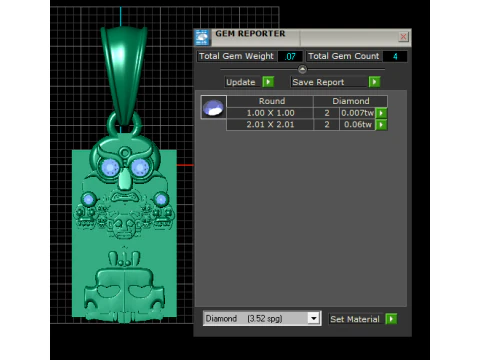The height and width of the screenshot is (360, 480).
Task: Click the Save Report button
Action: pos(329,82)
